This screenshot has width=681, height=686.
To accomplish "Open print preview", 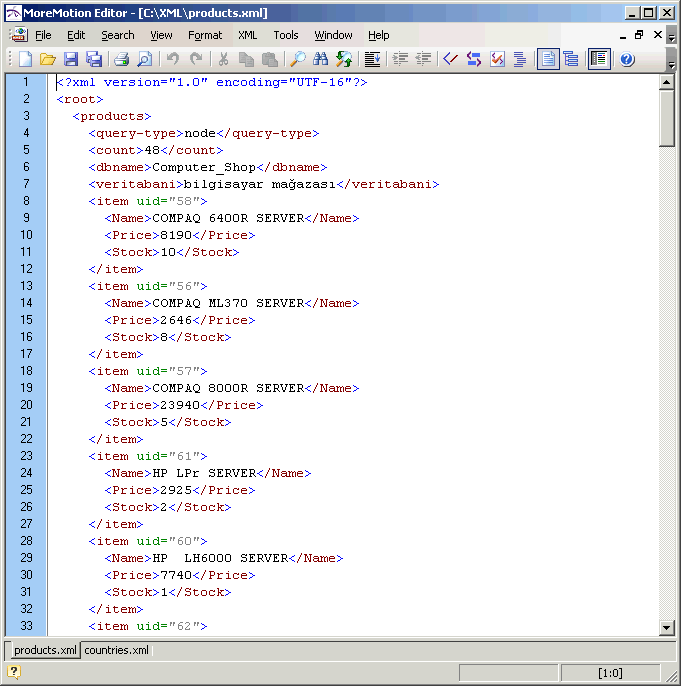I will (x=145, y=59).
